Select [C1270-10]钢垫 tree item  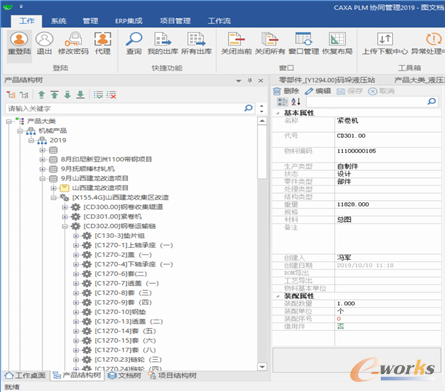click(120, 312)
